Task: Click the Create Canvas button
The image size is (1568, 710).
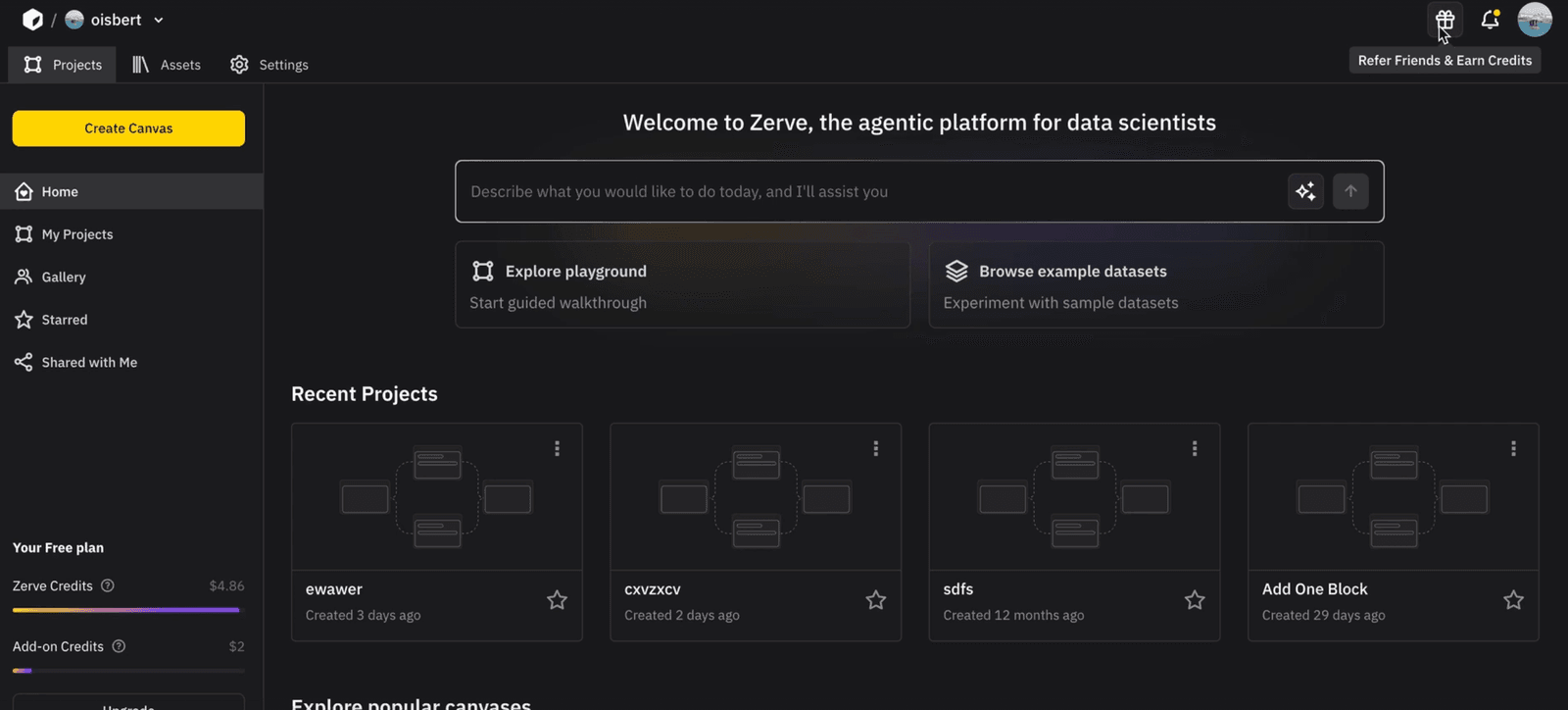Action: click(x=128, y=128)
